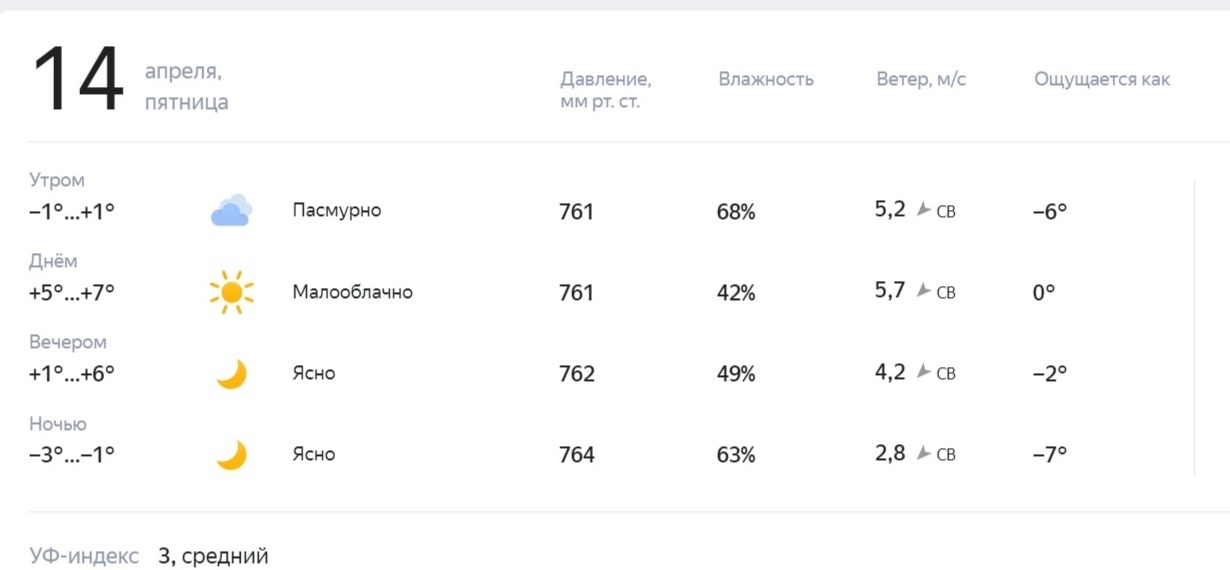Viewport: 1230px width, 570px height.
Task: Click the sun icon for daytime
Action: (x=232, y=292)
